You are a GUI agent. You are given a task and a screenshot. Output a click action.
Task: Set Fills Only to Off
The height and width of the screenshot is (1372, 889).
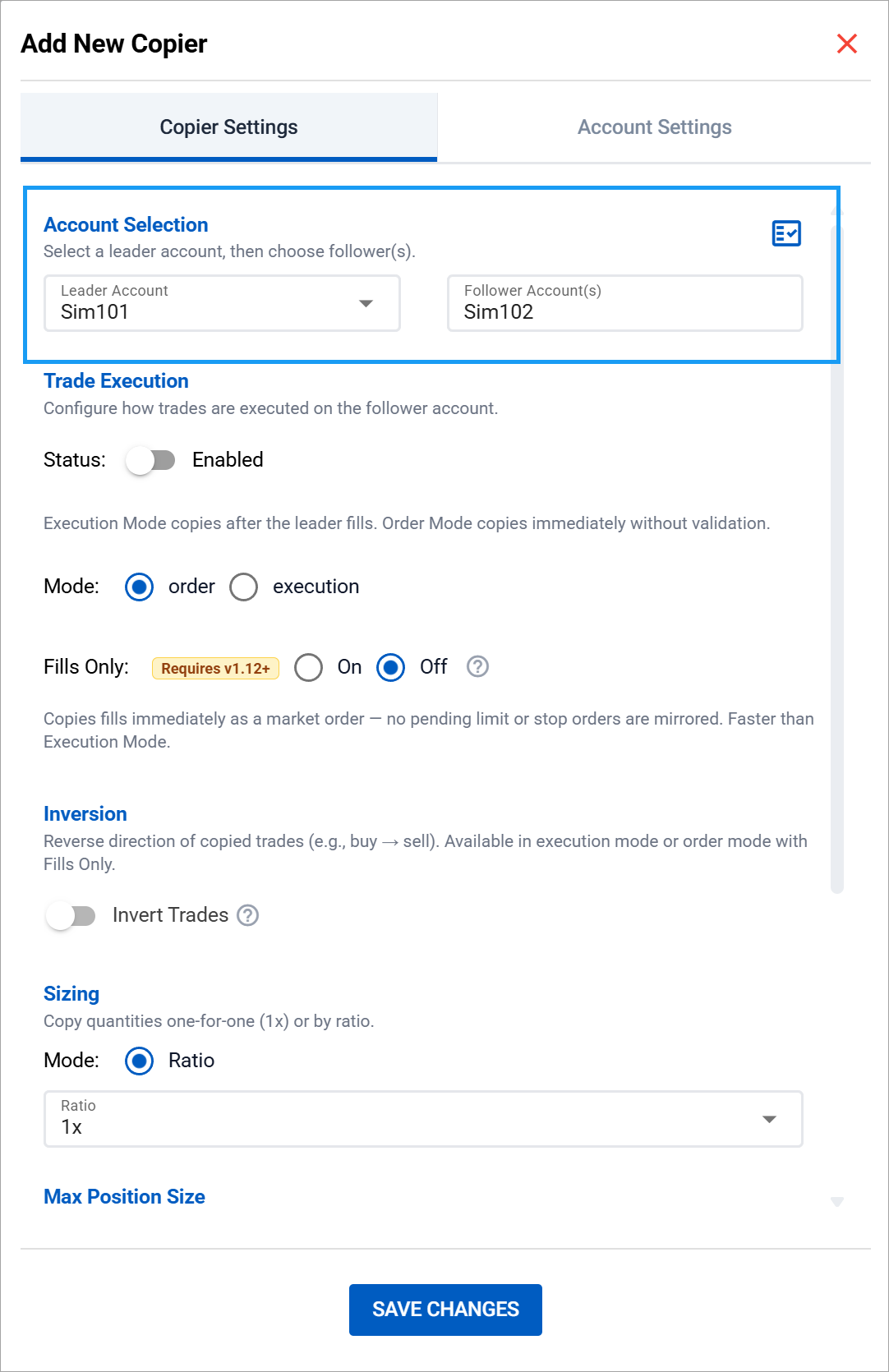pyautogui.click(x=391, y=667)
